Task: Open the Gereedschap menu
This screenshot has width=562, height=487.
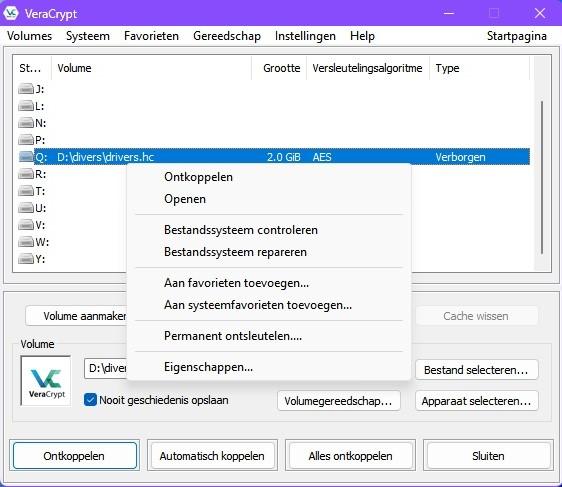Action: tap(227, 36)
